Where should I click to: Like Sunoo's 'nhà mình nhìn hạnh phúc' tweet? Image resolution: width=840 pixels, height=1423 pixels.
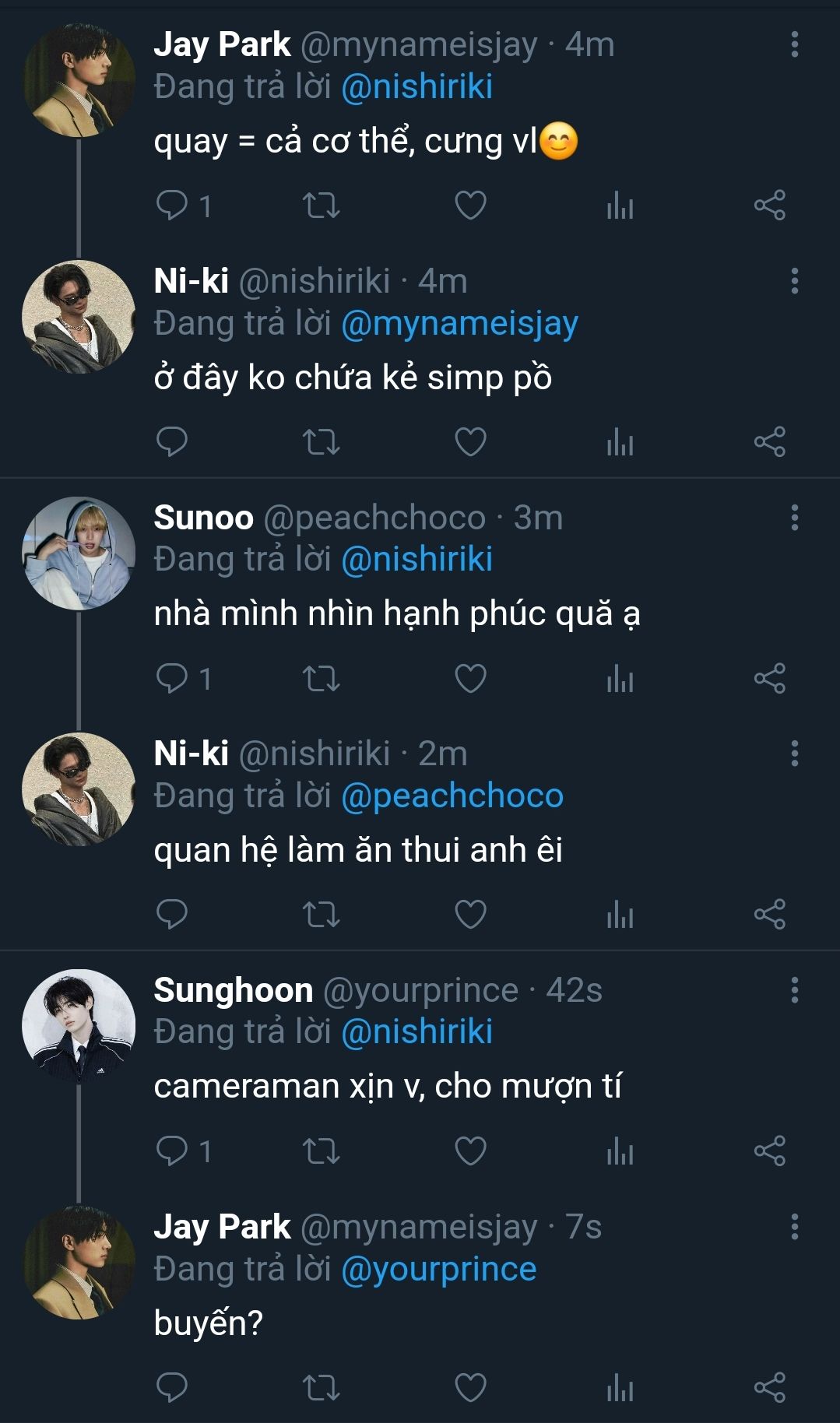pyautogui.click(x=470, y=678)
